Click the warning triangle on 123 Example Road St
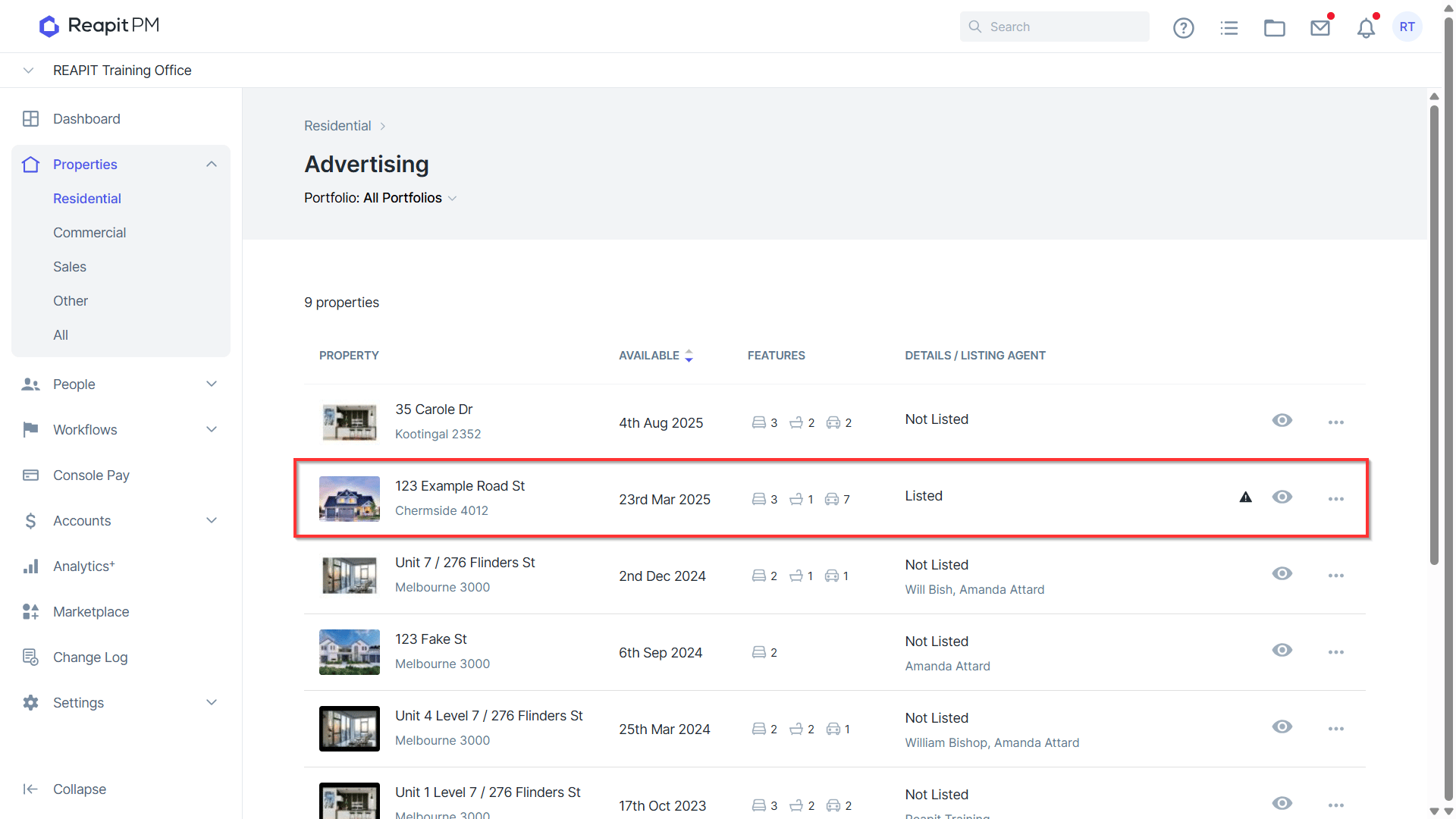Image resolution: width=1456 pixels, height=819 pixels. tap(1245, 497)
